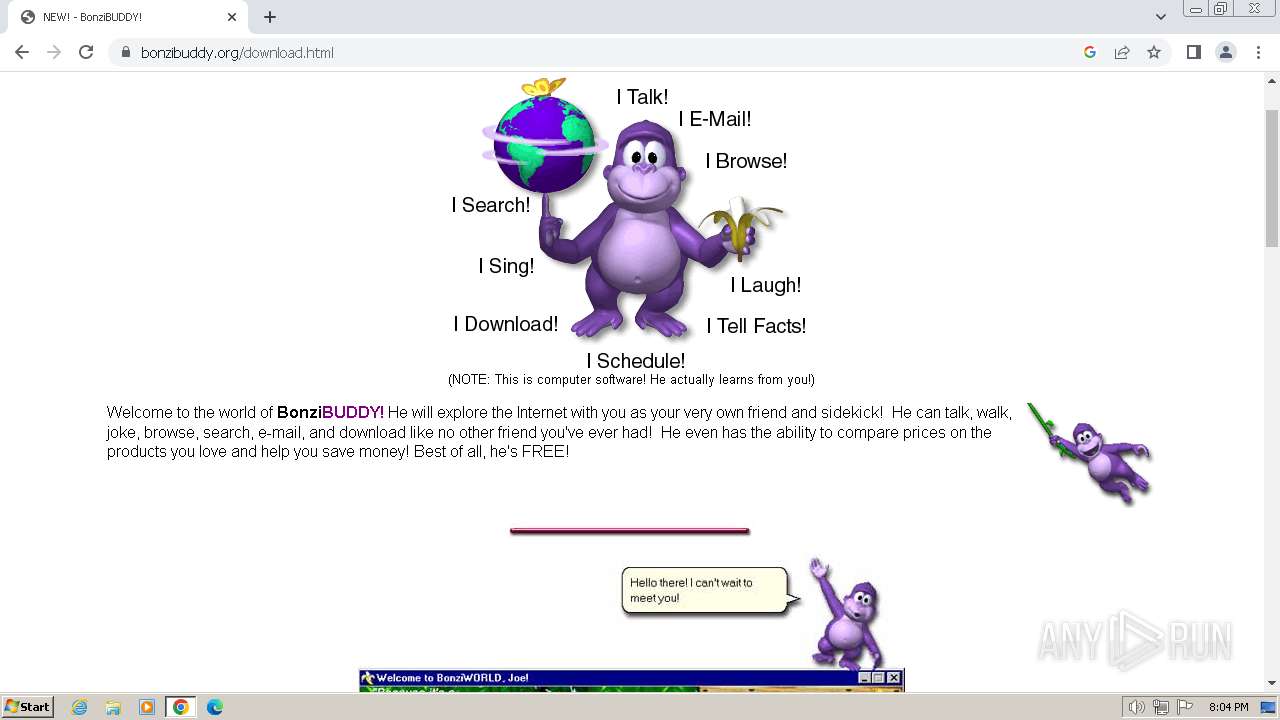Click the 'I Browse!' text

(x=746, y=161)
